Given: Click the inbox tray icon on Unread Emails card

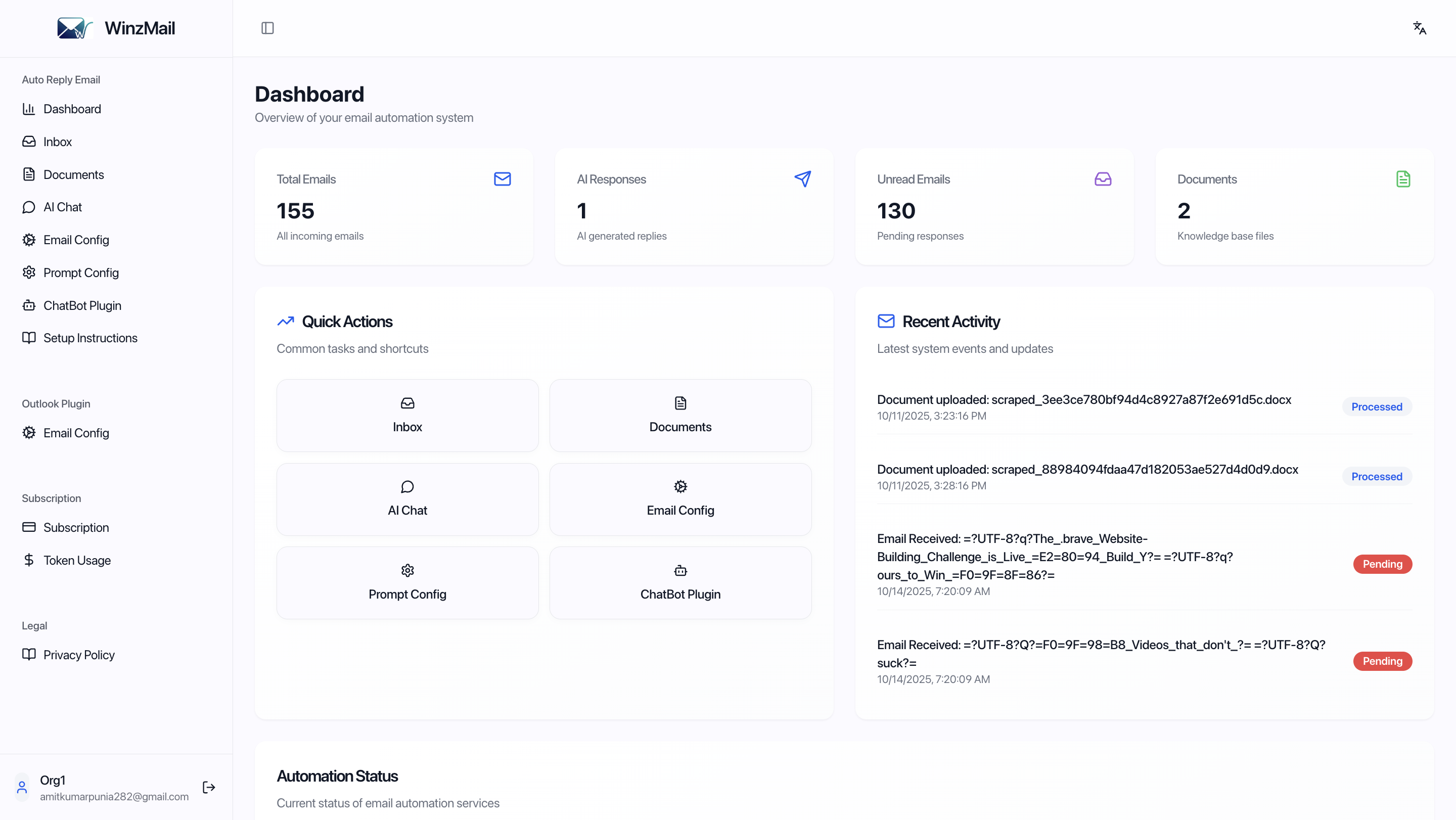Looking at the screenshot, I should (1103, 178).
